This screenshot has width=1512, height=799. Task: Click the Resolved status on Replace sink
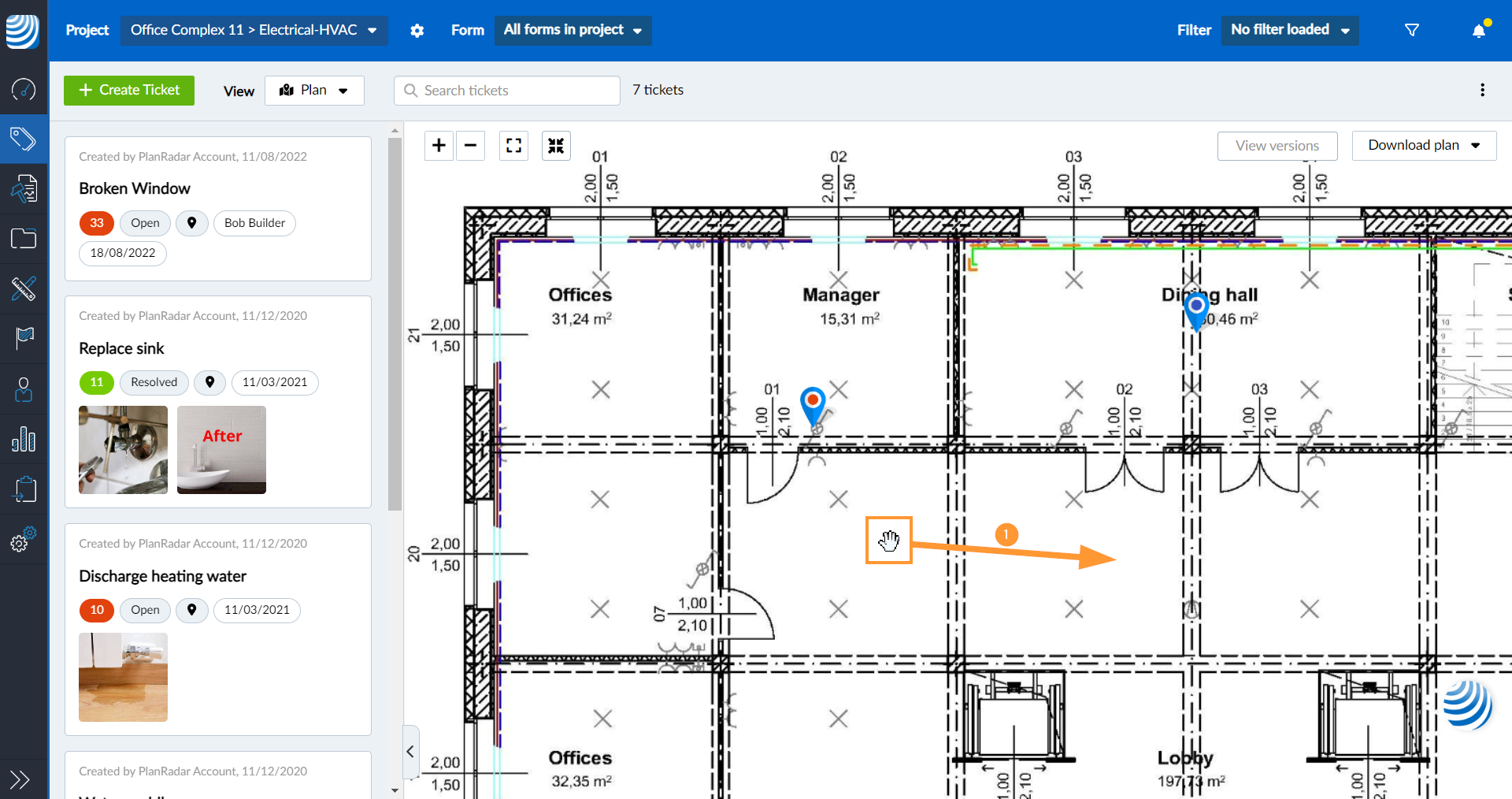154,382
